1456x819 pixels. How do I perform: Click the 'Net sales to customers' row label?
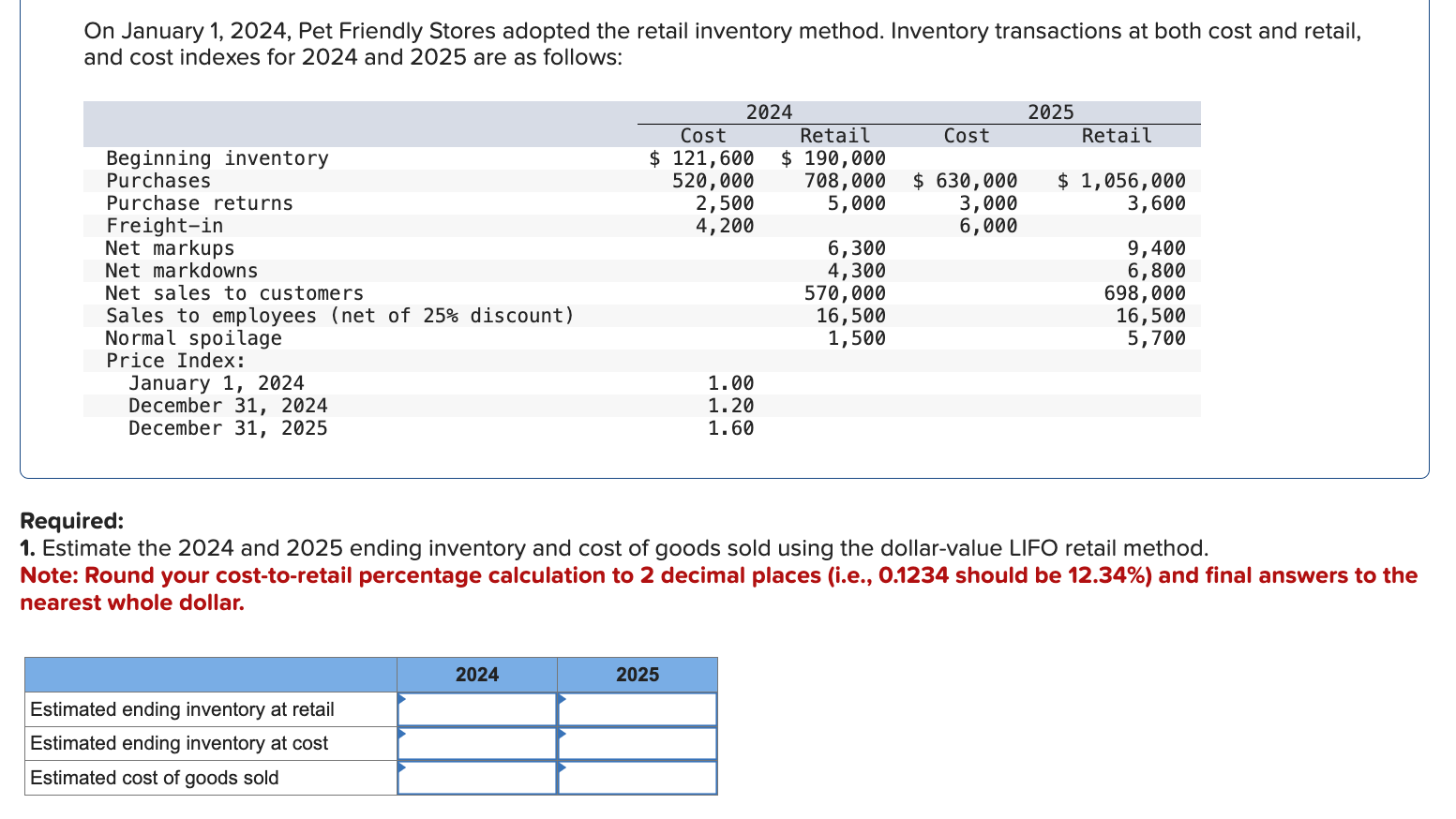click(x=234, y=293)
